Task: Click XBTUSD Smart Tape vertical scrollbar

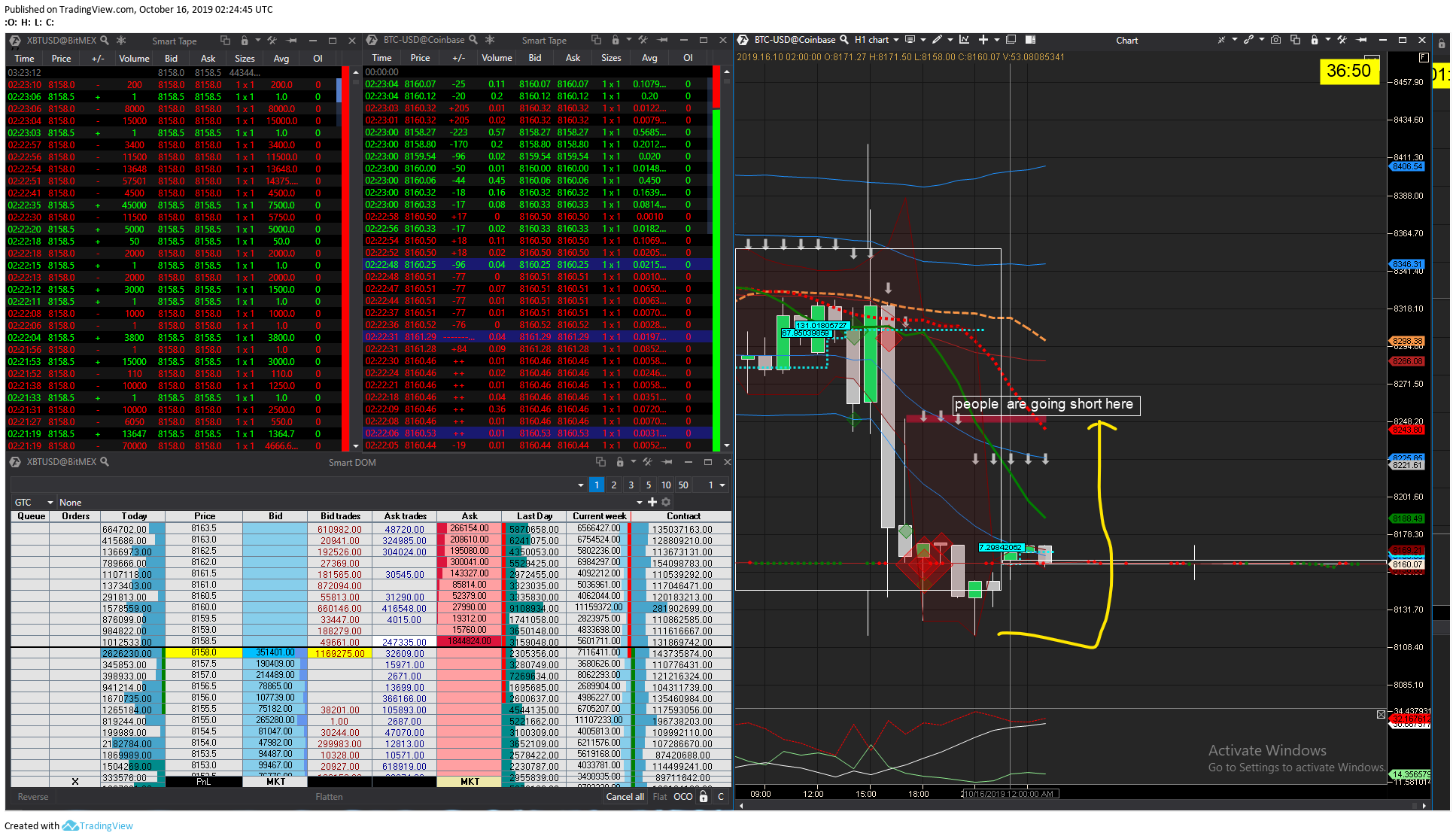Action: click(x=356, y=259)
